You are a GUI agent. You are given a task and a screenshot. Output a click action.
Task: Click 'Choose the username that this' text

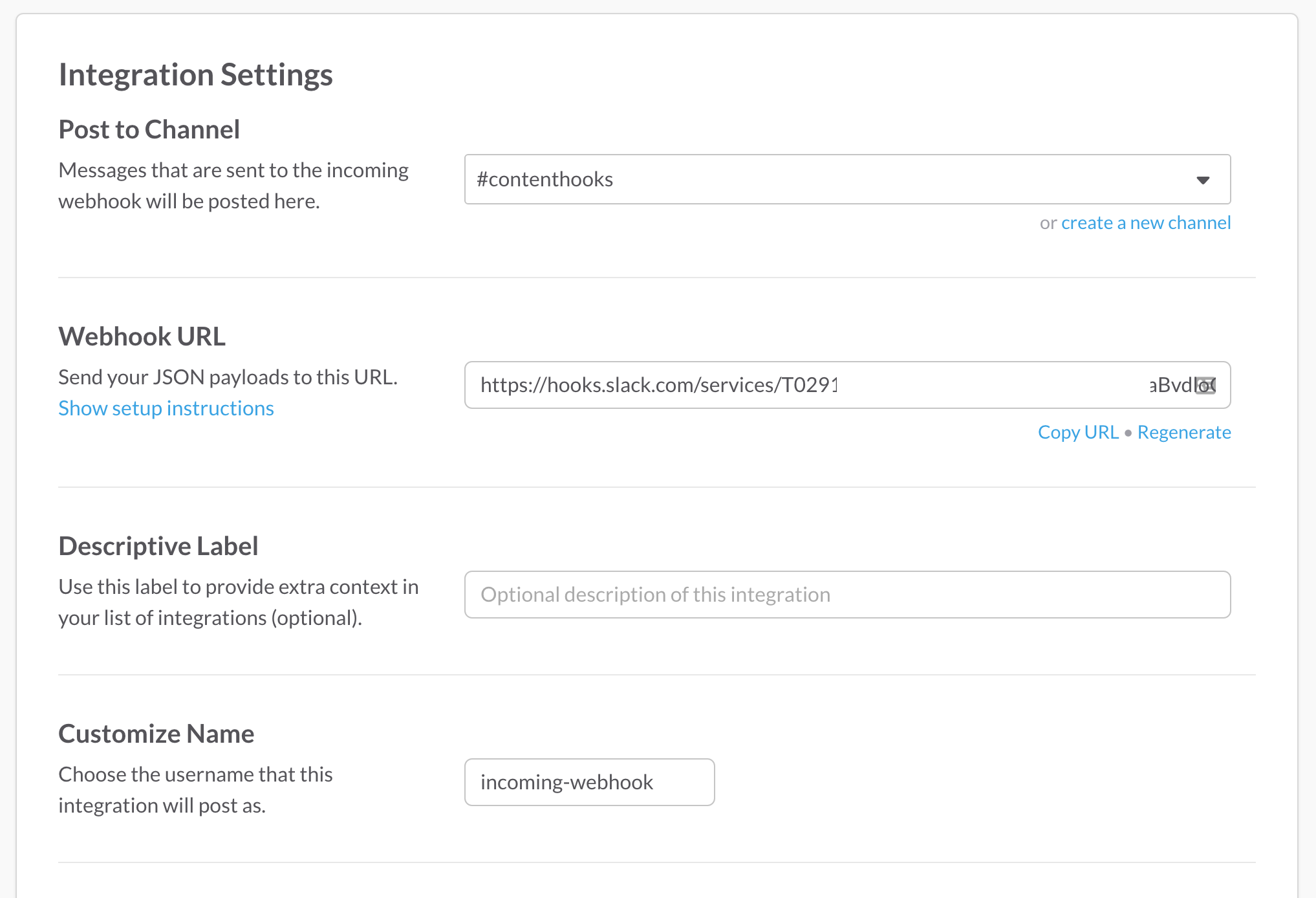pyautogui.click(x=196, y=774)
